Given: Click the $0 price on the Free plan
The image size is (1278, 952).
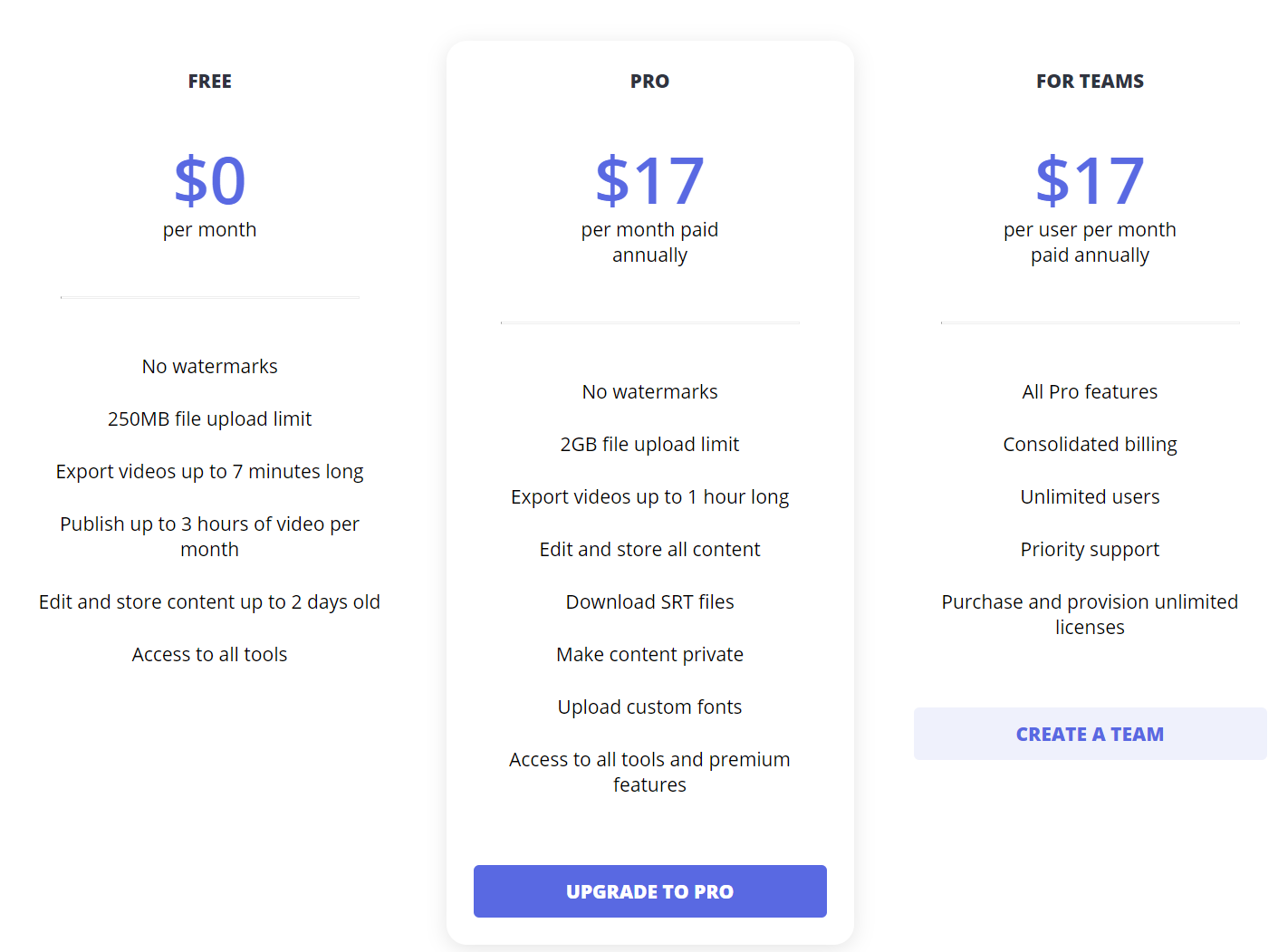Looking at the screenshot, I should [x=209, y=180].
